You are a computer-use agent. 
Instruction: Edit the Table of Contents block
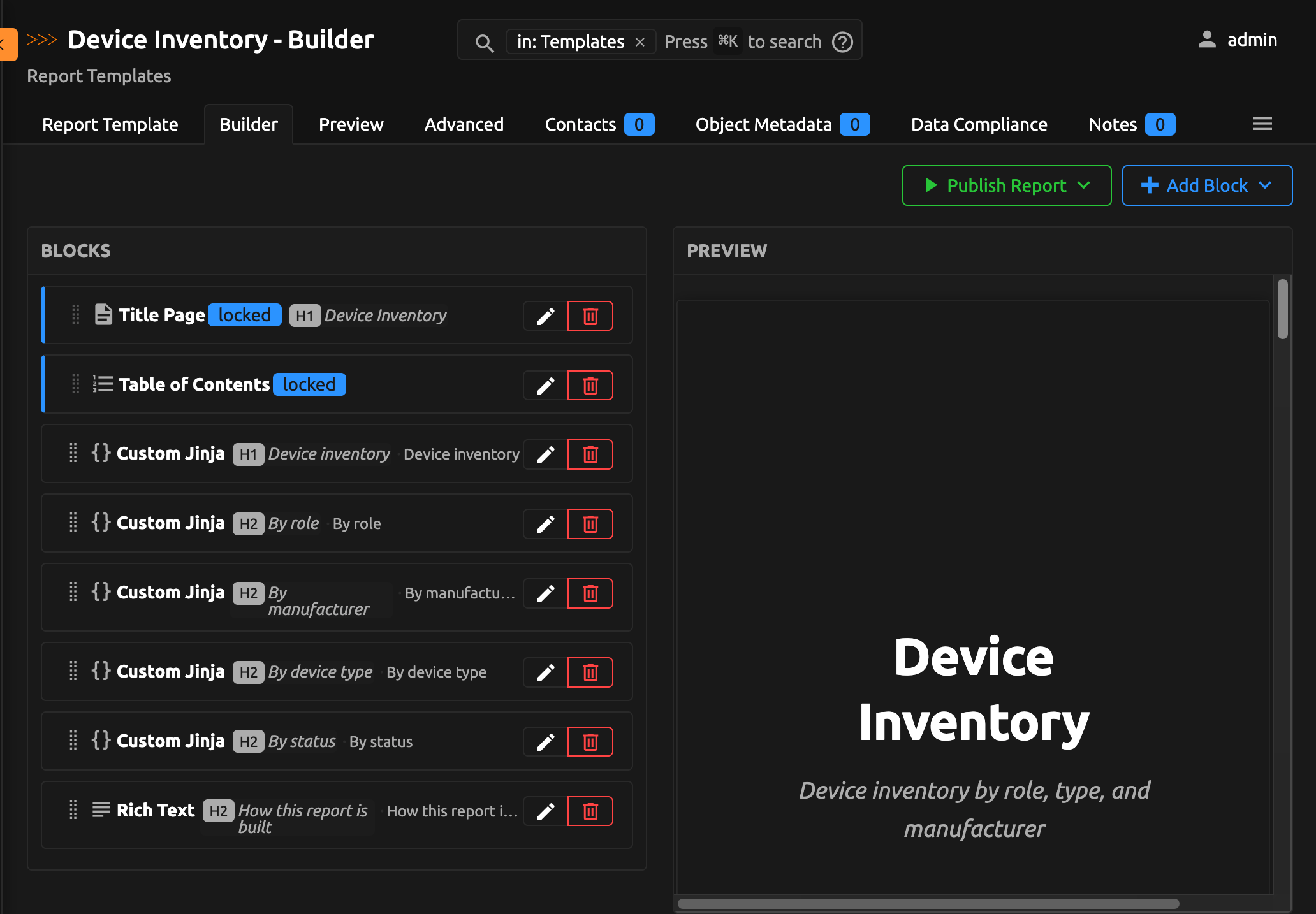click(545, 386)
